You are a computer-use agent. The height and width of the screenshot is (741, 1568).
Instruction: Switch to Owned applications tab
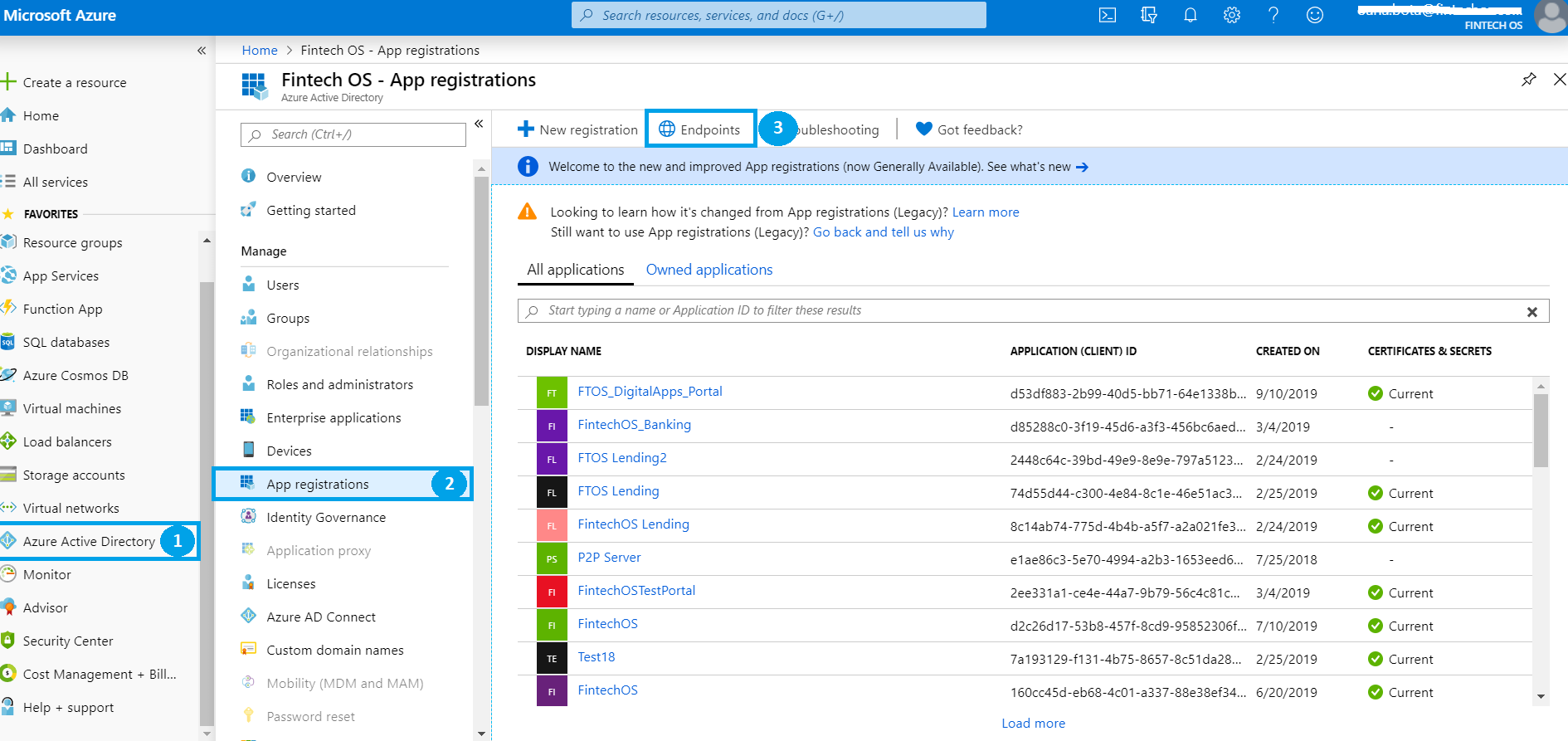tap(709, 270)
